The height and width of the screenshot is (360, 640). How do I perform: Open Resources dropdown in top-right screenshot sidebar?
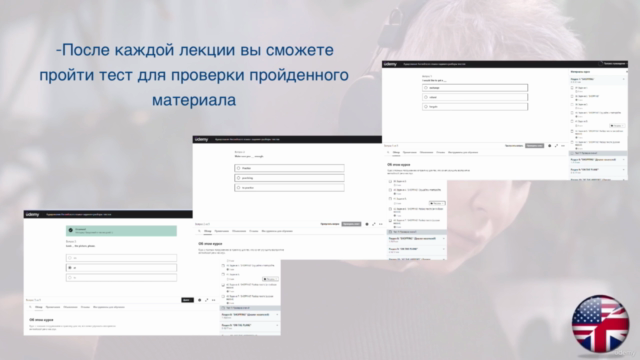(x=617, y=126)
